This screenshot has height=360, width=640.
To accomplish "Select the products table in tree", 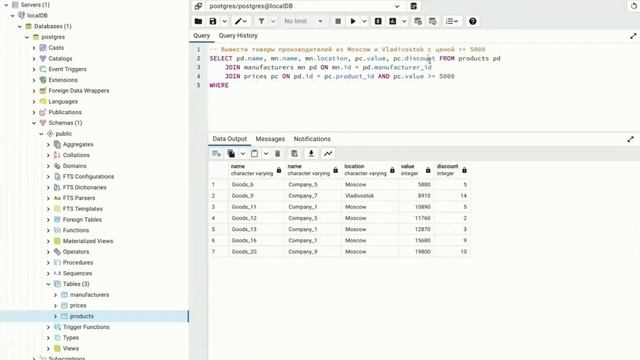I will point(82,316).
